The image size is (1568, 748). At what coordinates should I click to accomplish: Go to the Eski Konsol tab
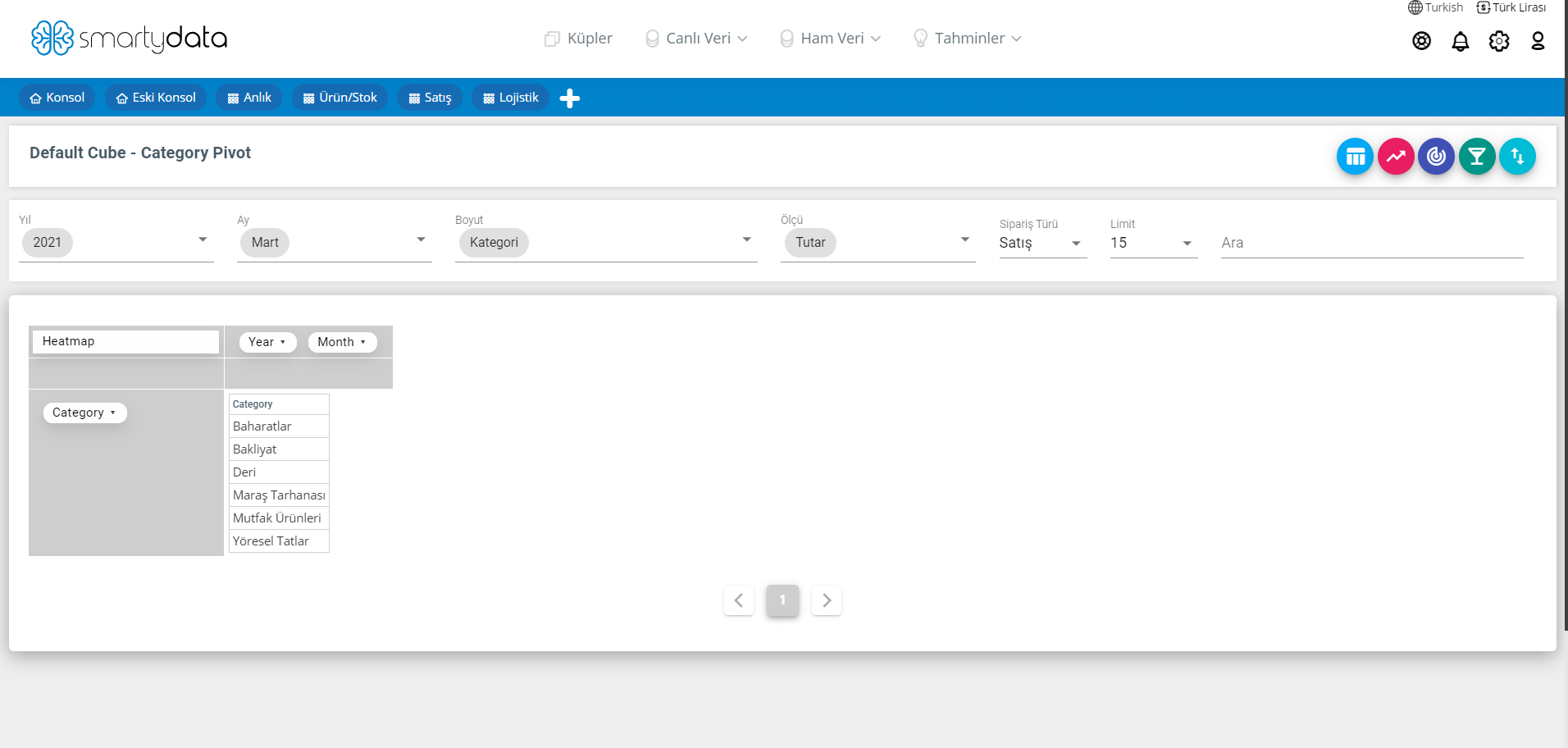156,98
